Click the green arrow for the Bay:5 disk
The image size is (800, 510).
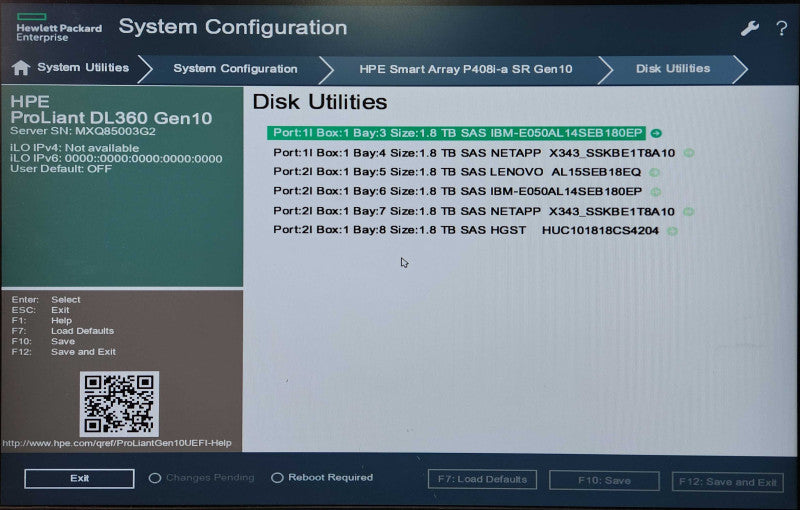(x=654, y=172)
